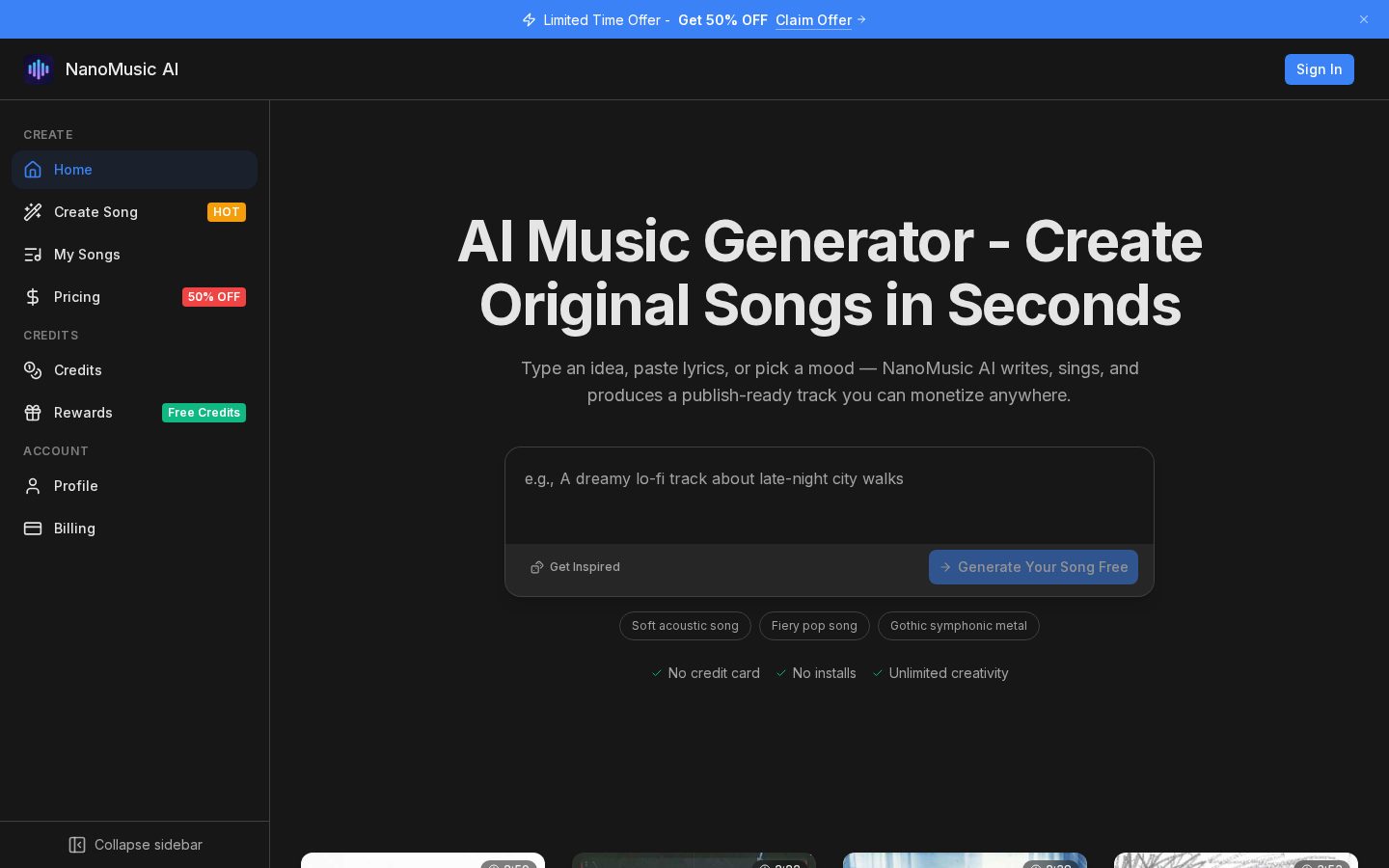Click the Get Inspired button
Viewport: 1389px width, 868px height.
(576, 567)
